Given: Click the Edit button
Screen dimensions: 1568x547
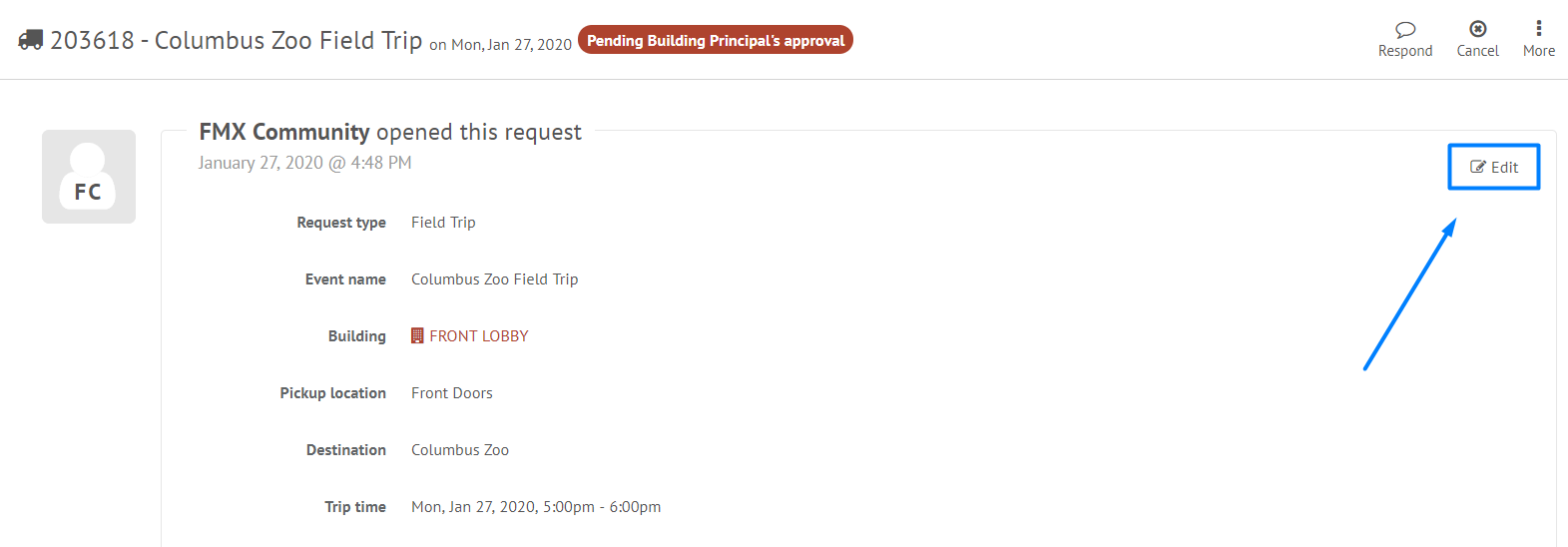Looking at the screenshot, I should (1494, 167).
